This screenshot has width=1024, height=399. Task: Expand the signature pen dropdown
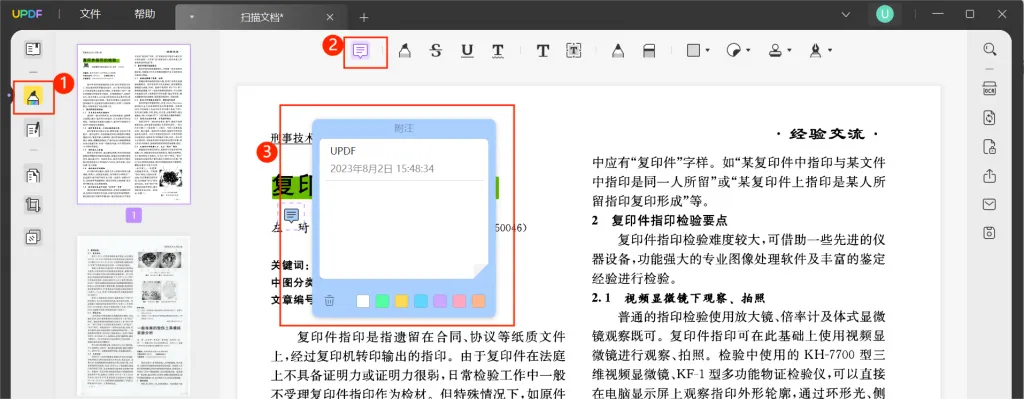(x=830, y=50)
